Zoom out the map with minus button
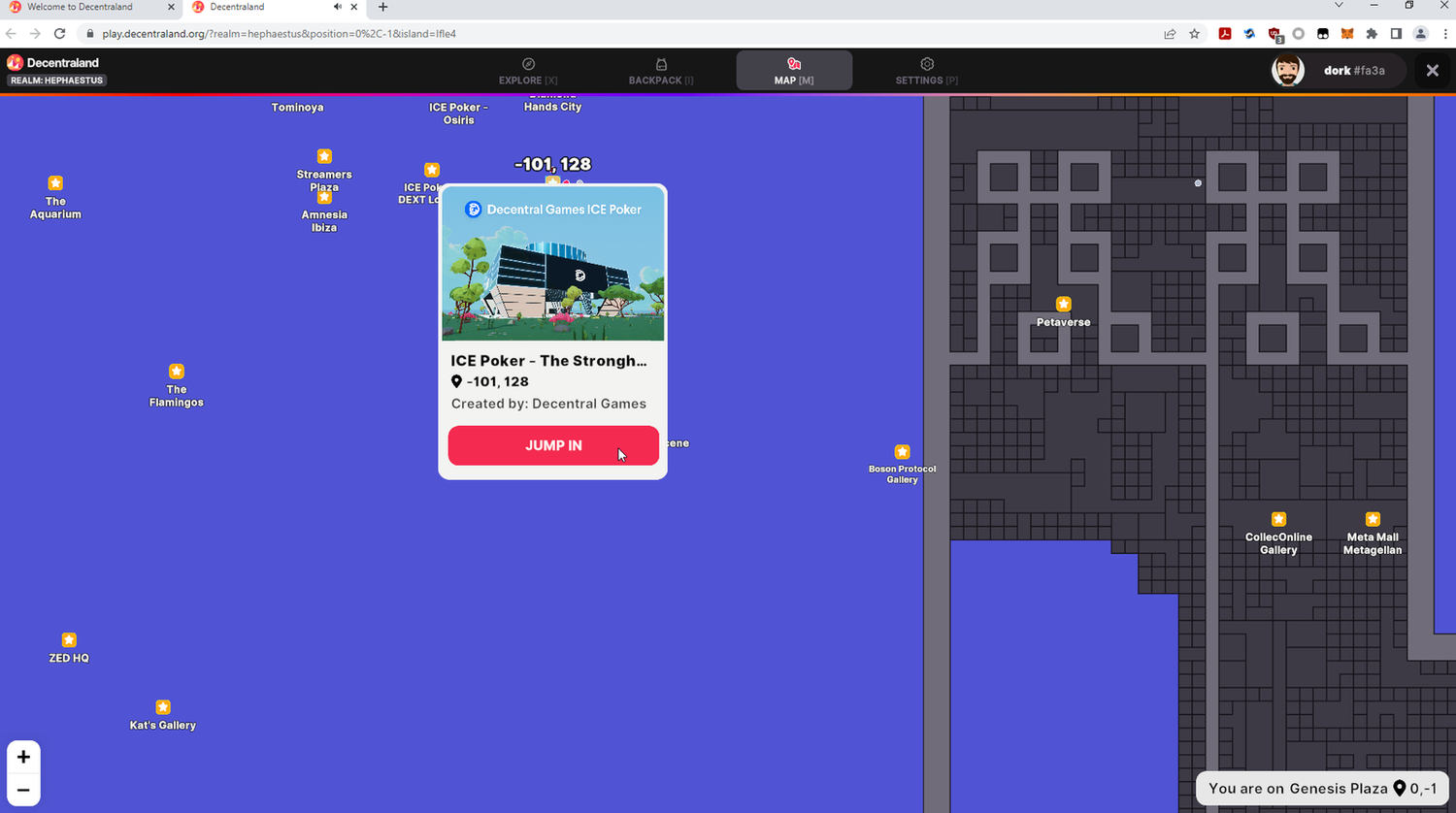 coord(23,790)
